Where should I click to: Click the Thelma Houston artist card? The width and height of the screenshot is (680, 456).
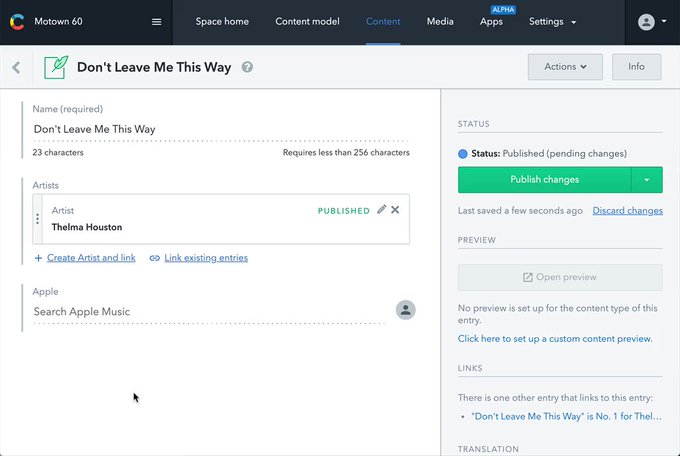221,219
